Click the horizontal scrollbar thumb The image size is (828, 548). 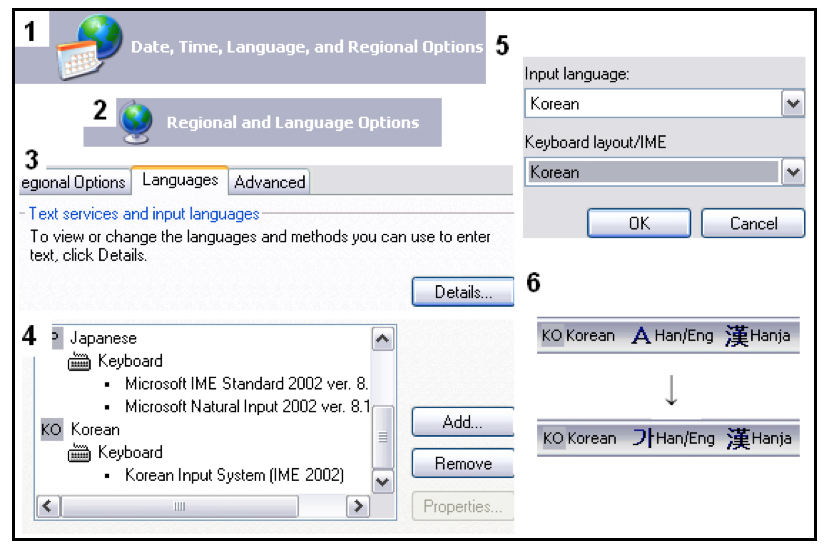coord(180,506)
